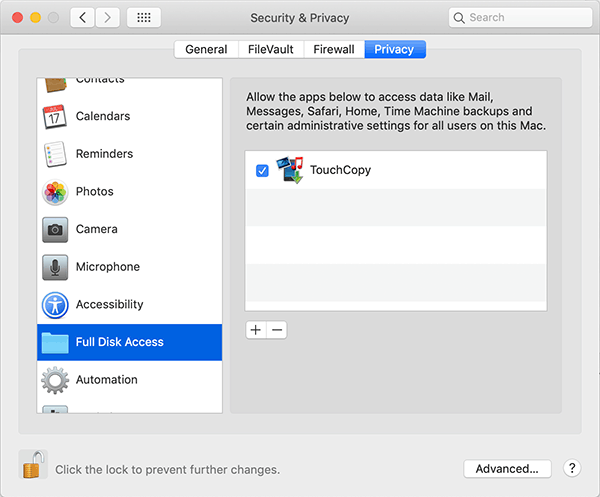Uncheck the TouchCopy checkbox
Viewport: 600px width, 497px height.
[x=262, y=171]
